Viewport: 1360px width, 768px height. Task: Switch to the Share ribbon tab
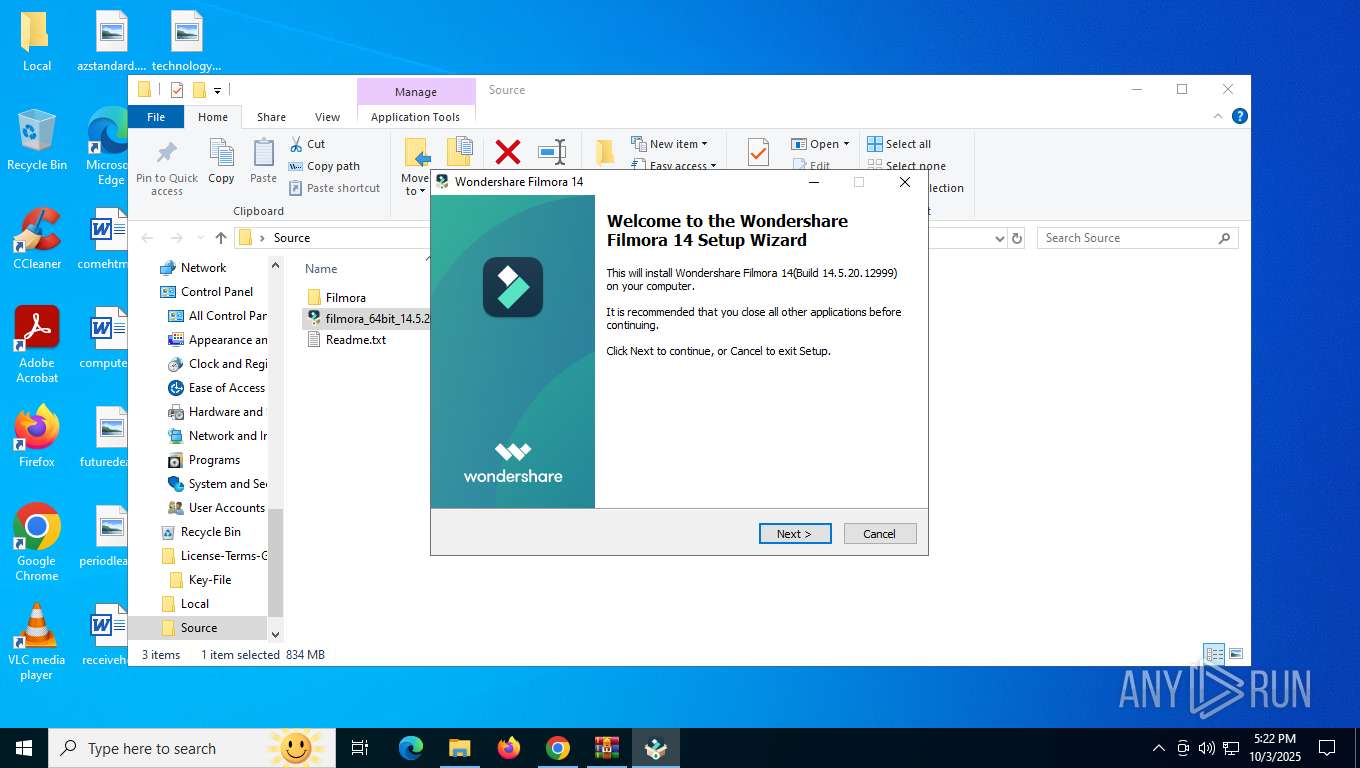(x=271, y=117)
